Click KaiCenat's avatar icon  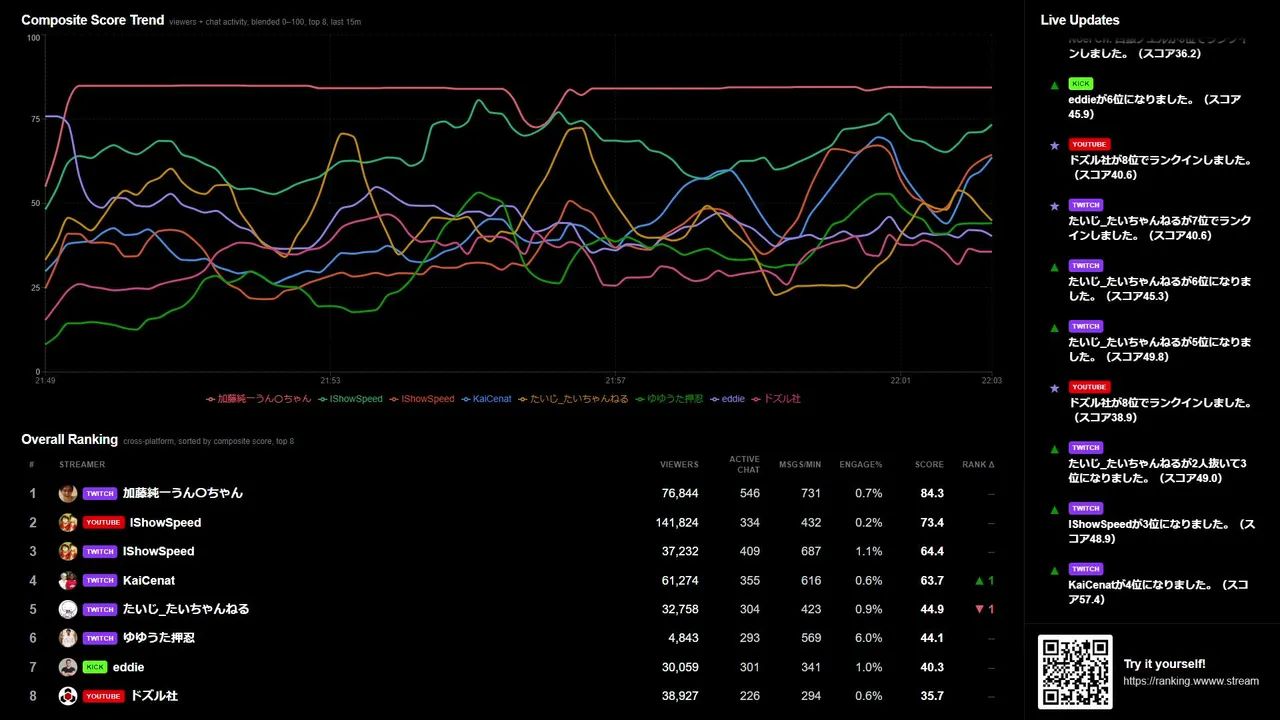coord(68,581)
